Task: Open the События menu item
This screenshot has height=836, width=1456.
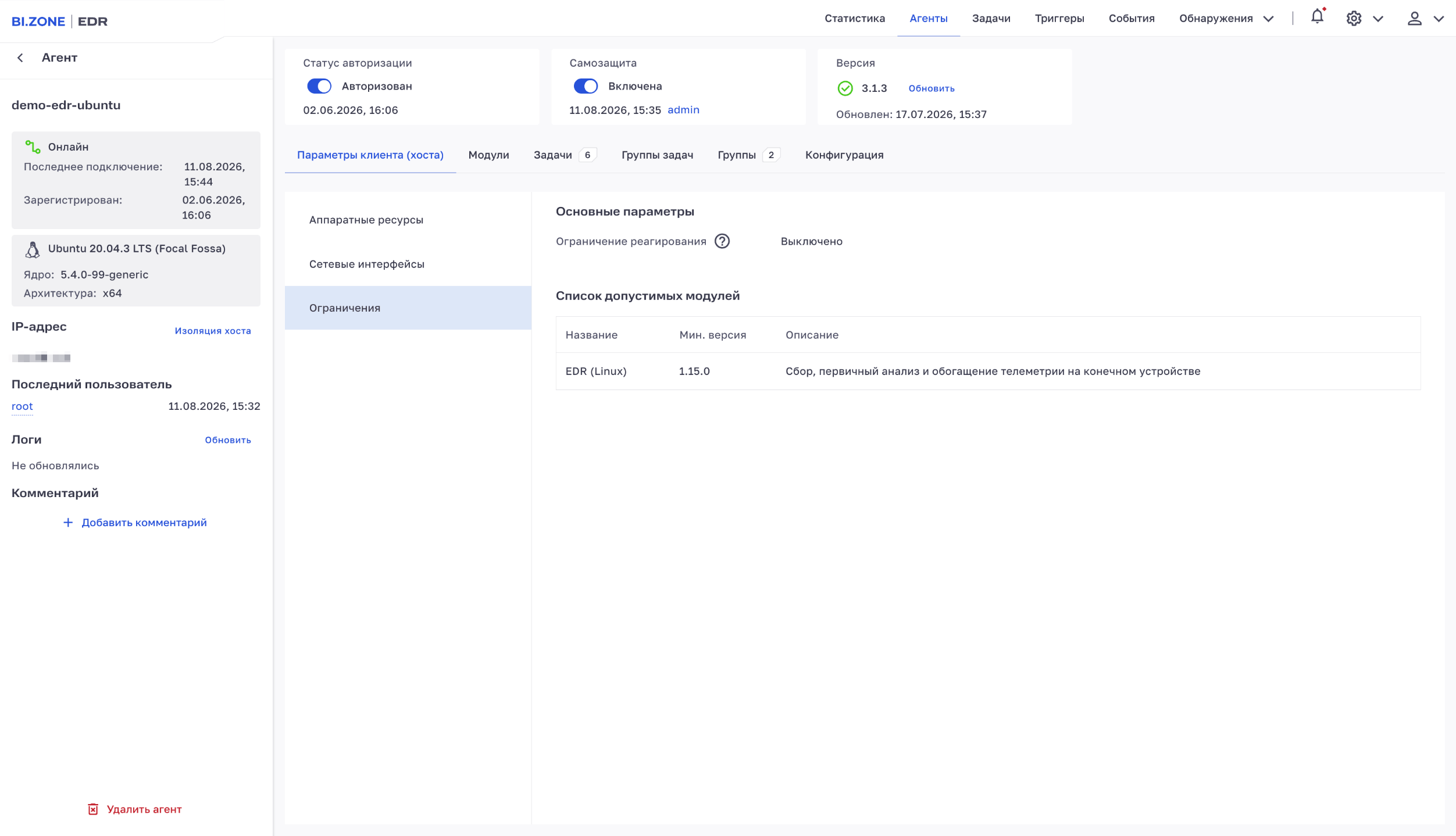Action: (1132, 19)
